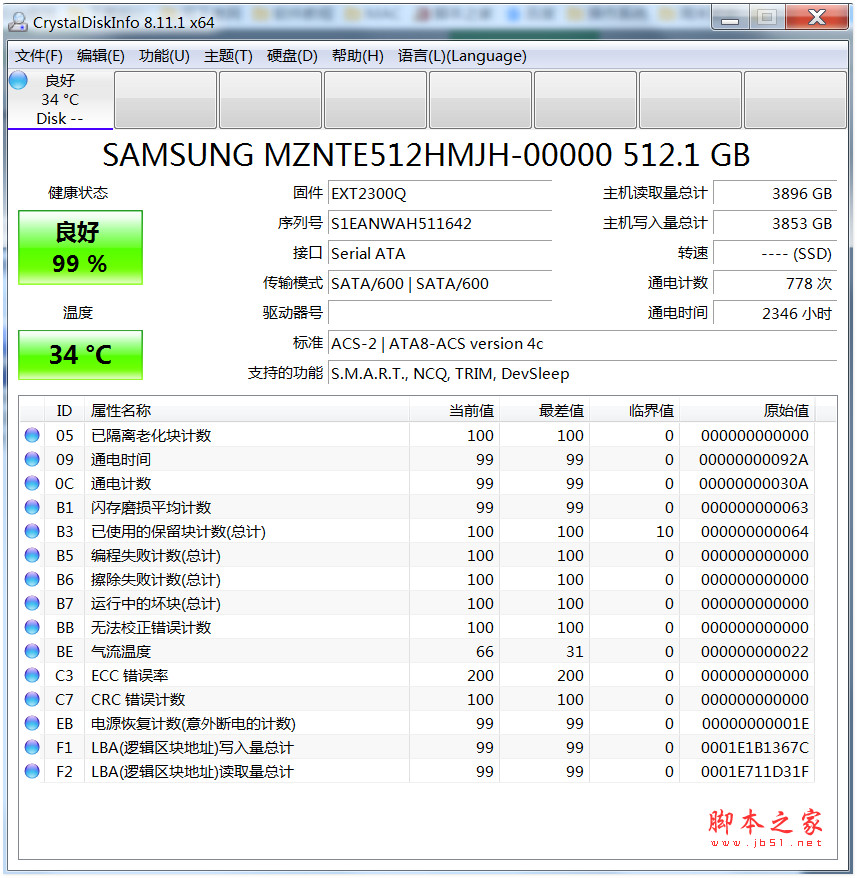This screenshot has height=878, width=857.
Task: Click the serial number field S1EANWAH511642
Action: (x=440, y=224)
